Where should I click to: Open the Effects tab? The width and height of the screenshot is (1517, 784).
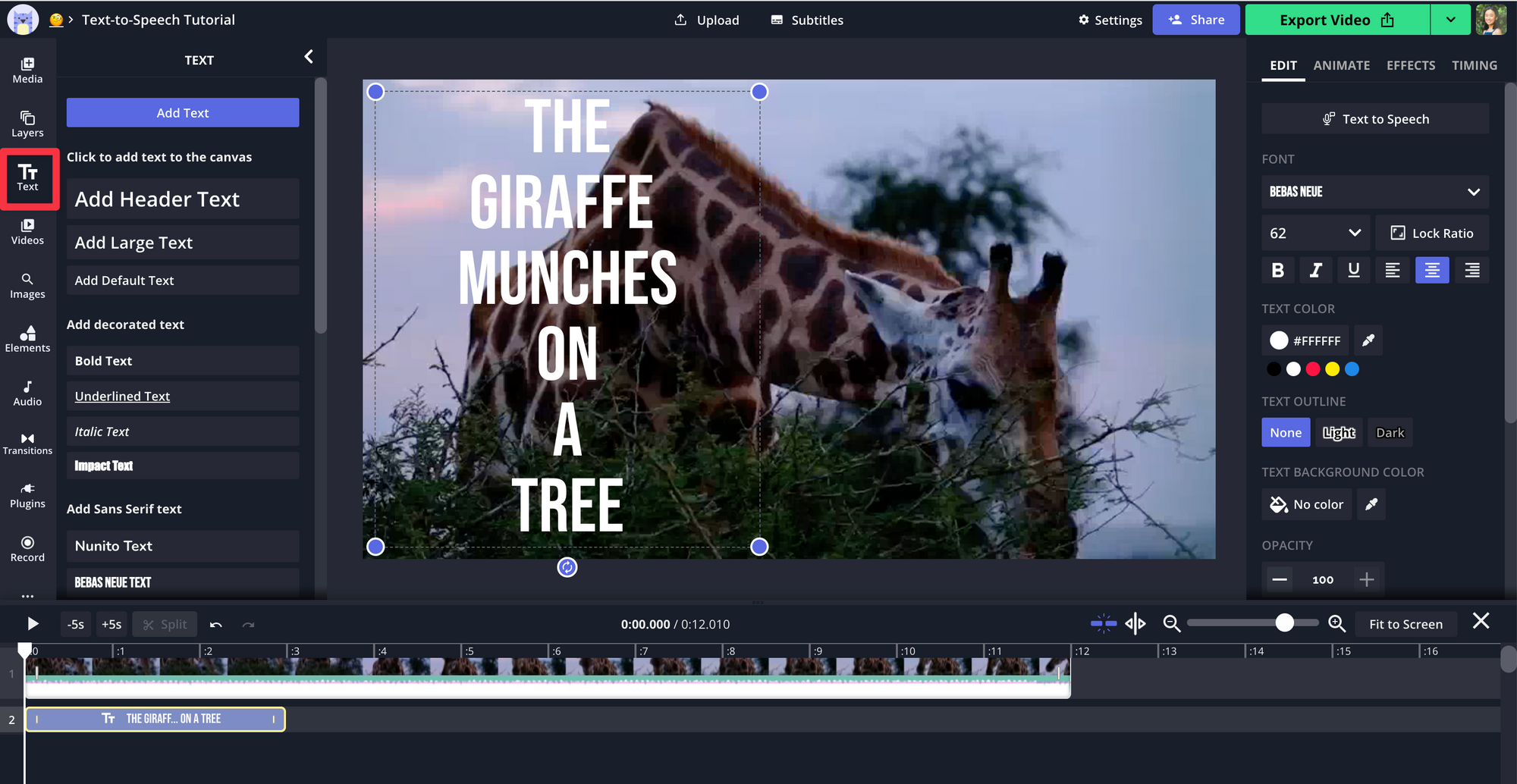point(1410,65)
